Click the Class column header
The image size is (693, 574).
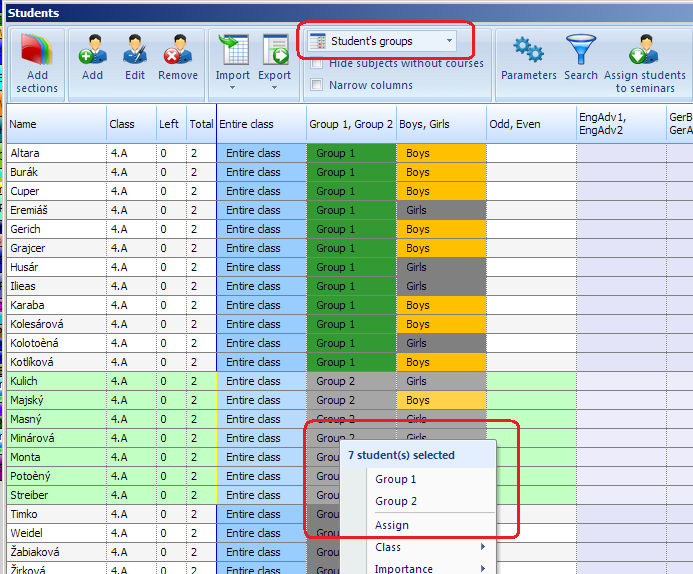tap(131, 124)
